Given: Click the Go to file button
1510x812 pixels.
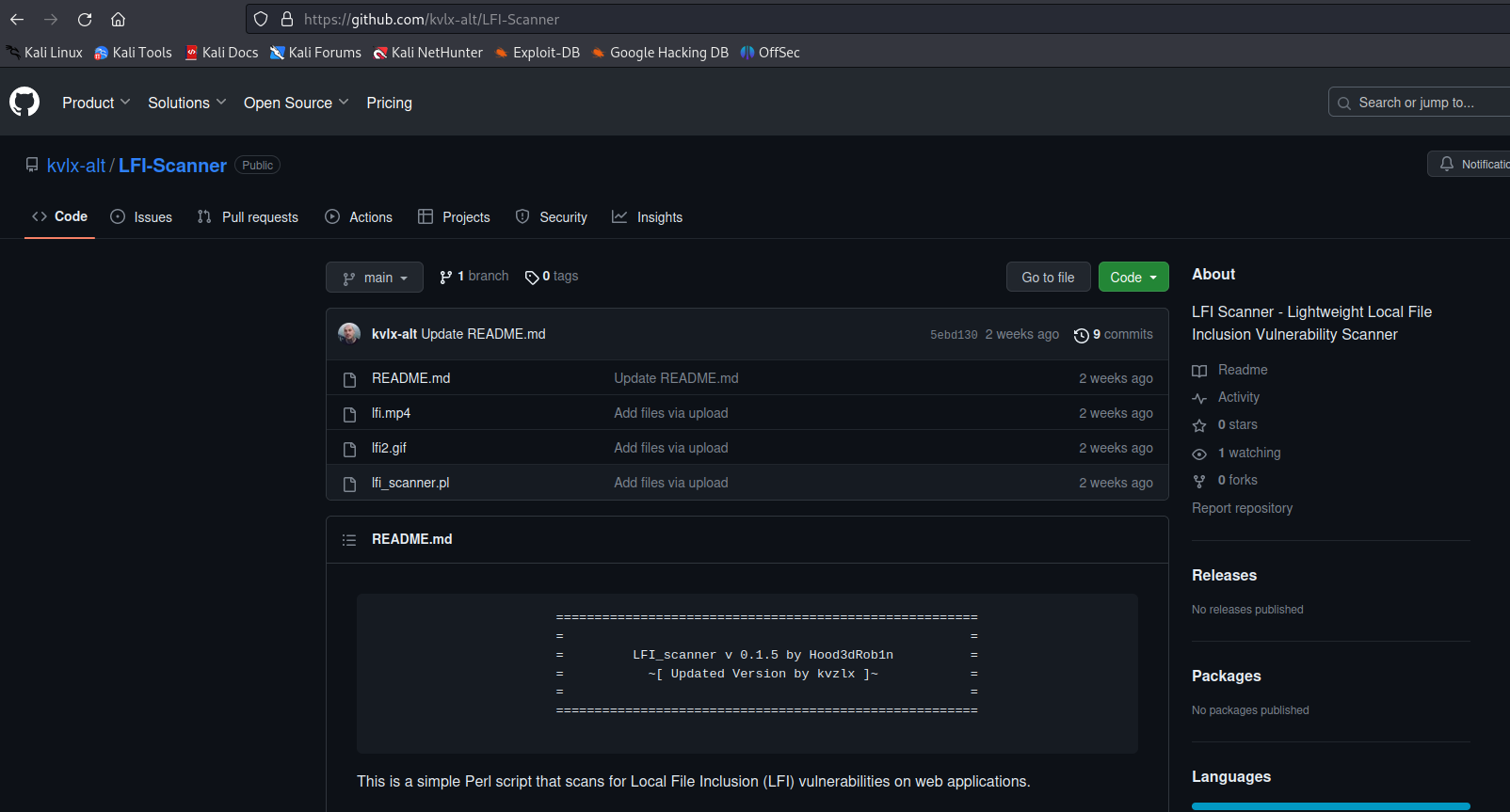Looking at the screenshot, I should [1048, 278].
